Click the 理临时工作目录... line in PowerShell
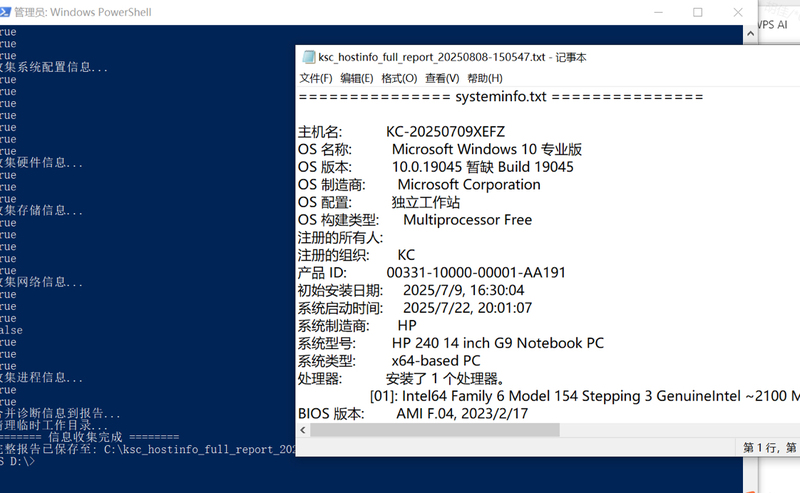The width and height of the screenshot is (800, 493). (54, 425)
